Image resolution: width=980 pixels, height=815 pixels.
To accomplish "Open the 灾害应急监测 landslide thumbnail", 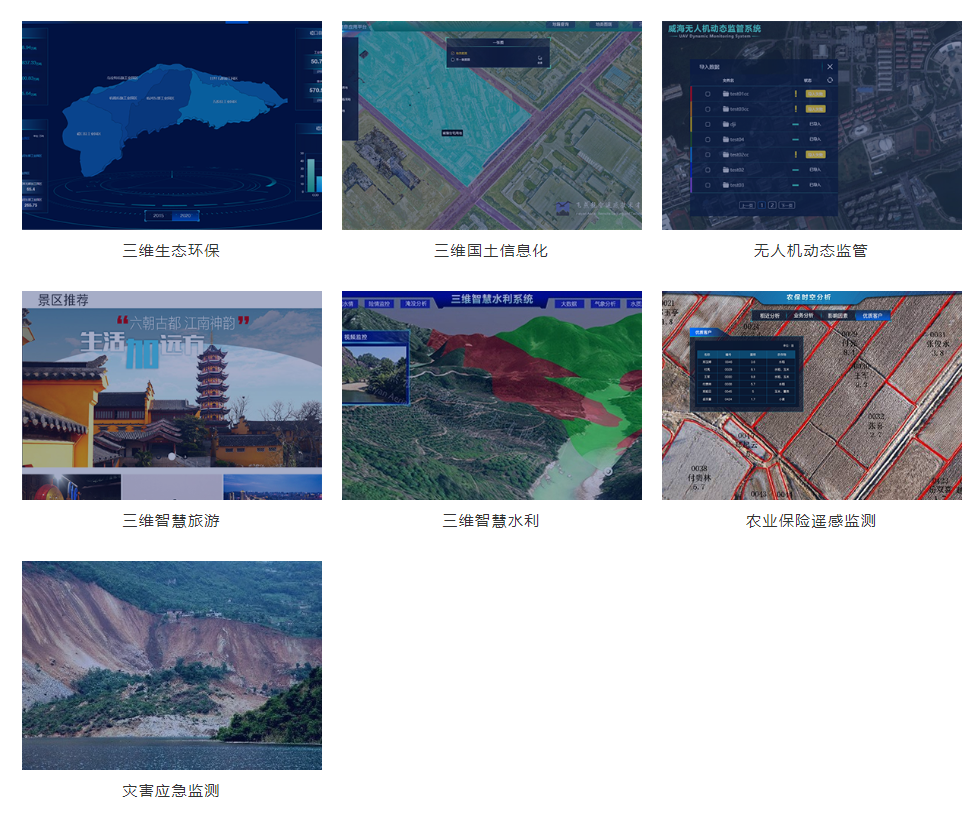I will (172, 665).
